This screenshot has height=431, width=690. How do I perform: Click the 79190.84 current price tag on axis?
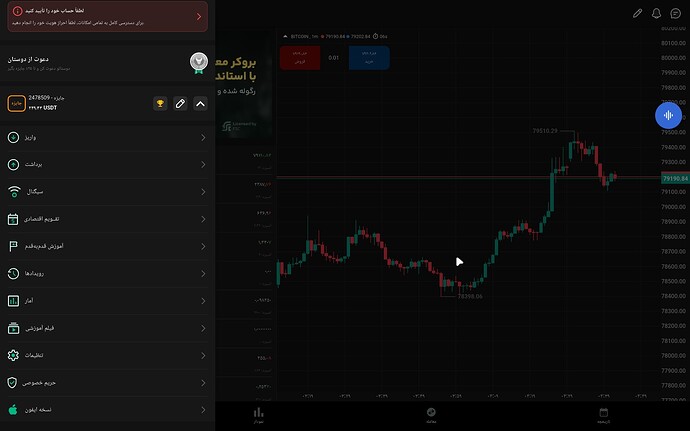(x=675, y=178)
